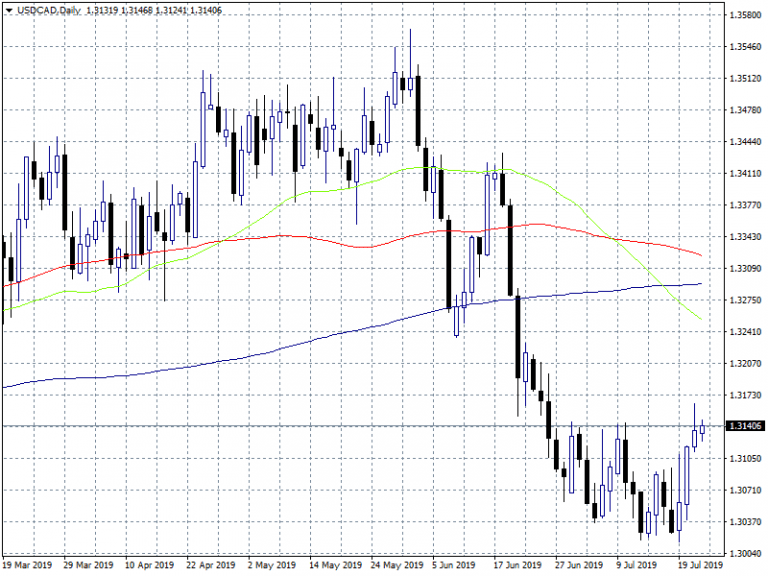Image resolution: width=768 pixels, height=576 pixels.
Task: Click the horizontal current price line
Action: [300, 426]
